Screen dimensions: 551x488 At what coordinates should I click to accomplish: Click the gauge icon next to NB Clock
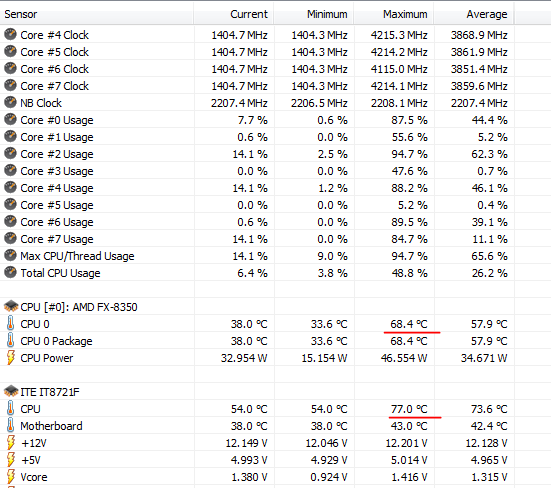point(10,102)
